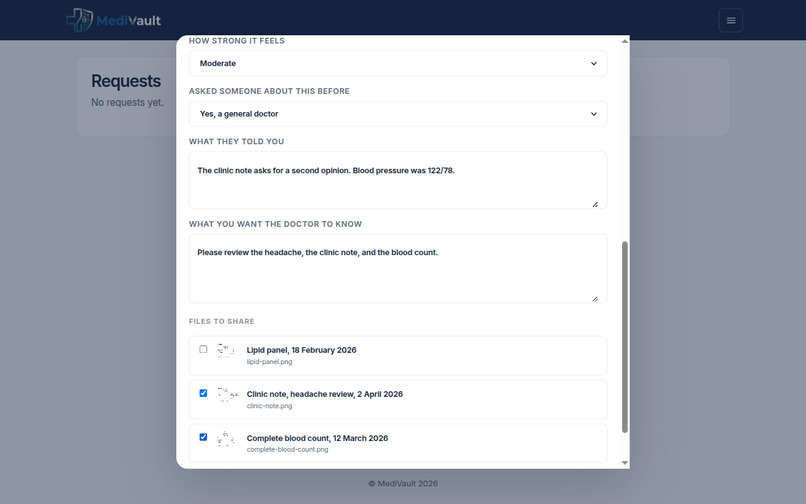Screen dimensions: 806x504
Task: Click the 'No requests yet.' text
Action: point(127,102)
